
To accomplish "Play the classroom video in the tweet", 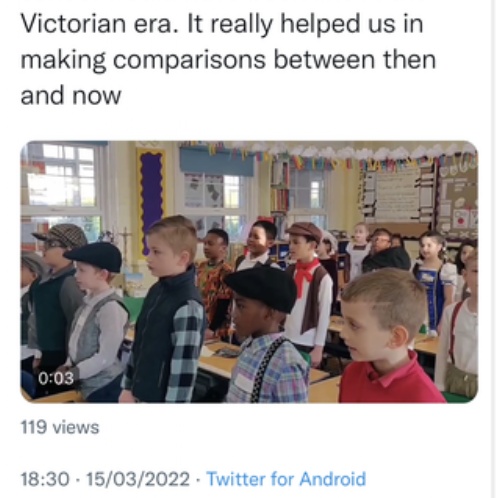I will click(x=249, y=272).
